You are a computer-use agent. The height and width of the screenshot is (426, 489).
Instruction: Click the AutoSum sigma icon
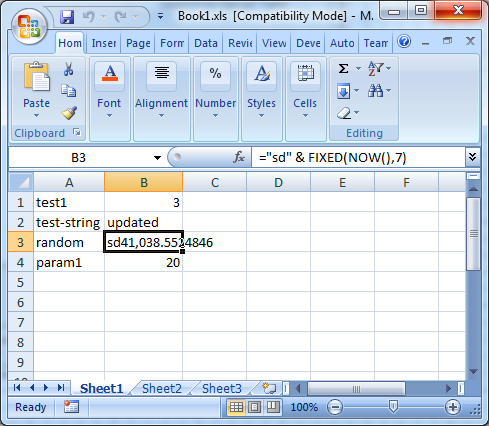click(x=343, y=69)
